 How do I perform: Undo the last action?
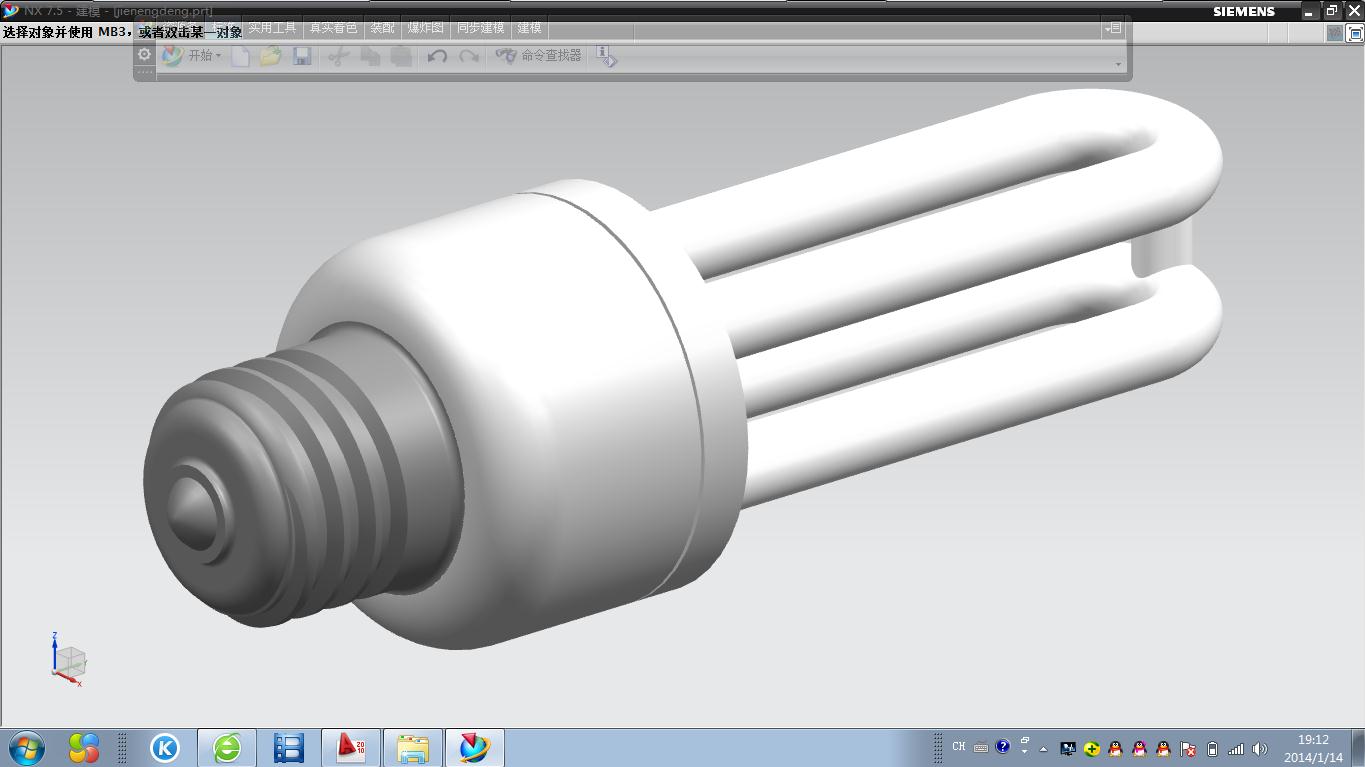437,57
